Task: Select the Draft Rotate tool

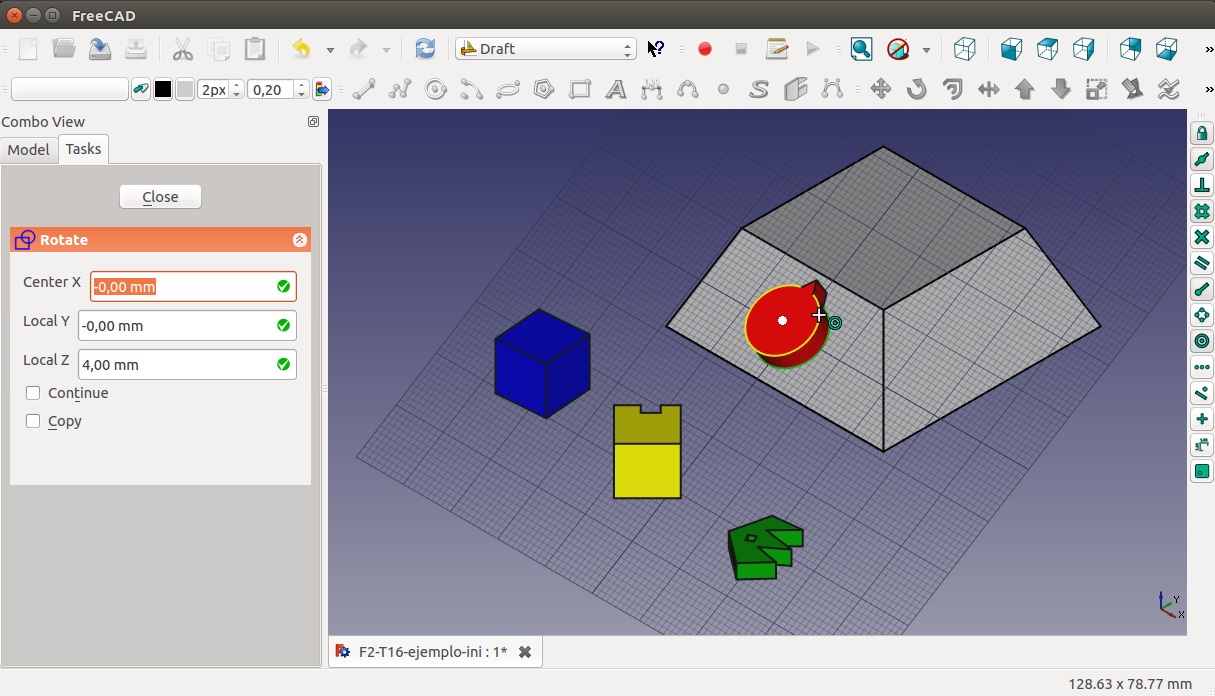Action: (x=917, y=89)
